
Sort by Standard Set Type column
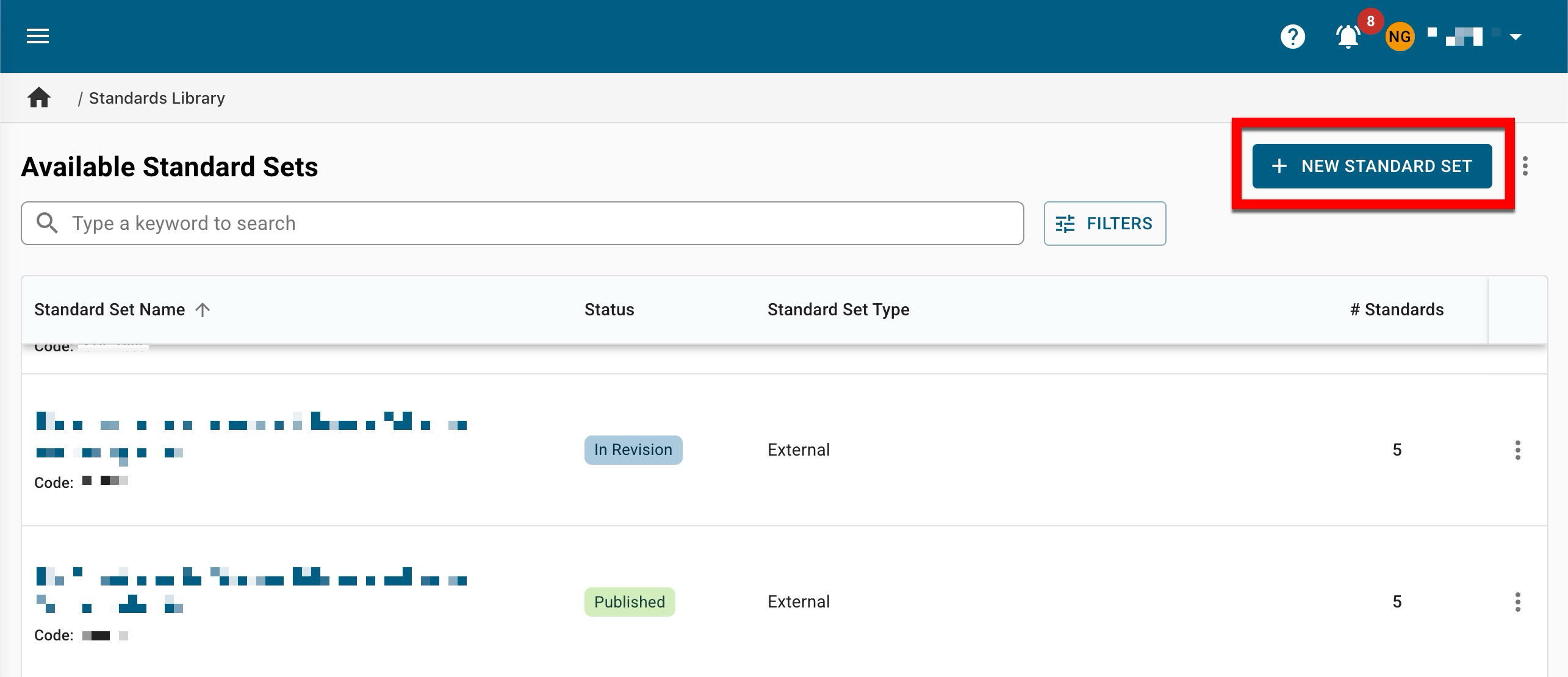(x=838, y=310)
